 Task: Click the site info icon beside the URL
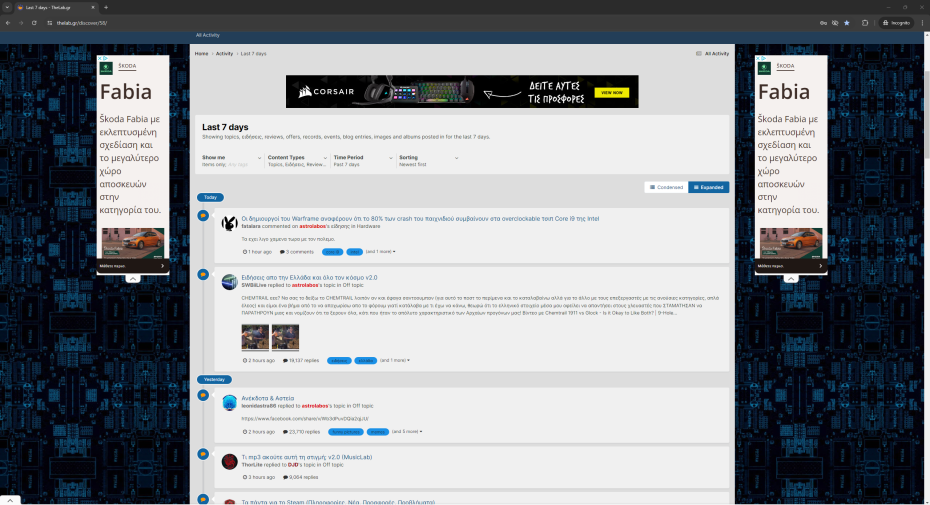50,23
